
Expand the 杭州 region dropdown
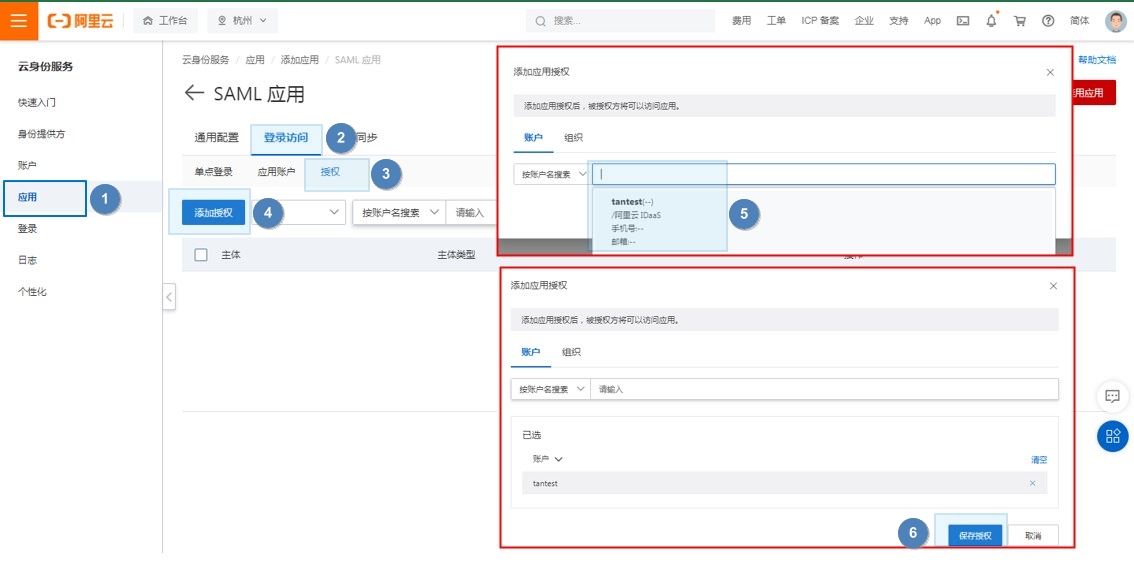[242, 21]
